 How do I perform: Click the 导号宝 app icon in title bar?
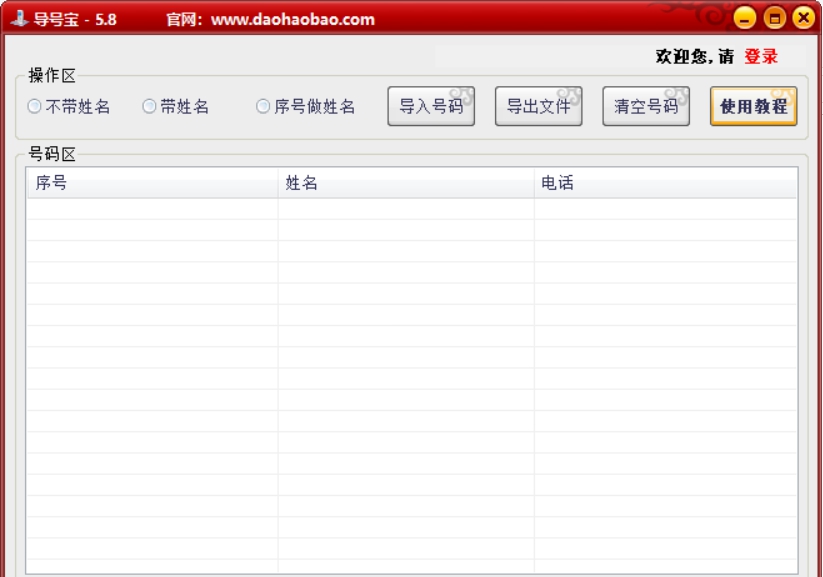pos(19,19)
